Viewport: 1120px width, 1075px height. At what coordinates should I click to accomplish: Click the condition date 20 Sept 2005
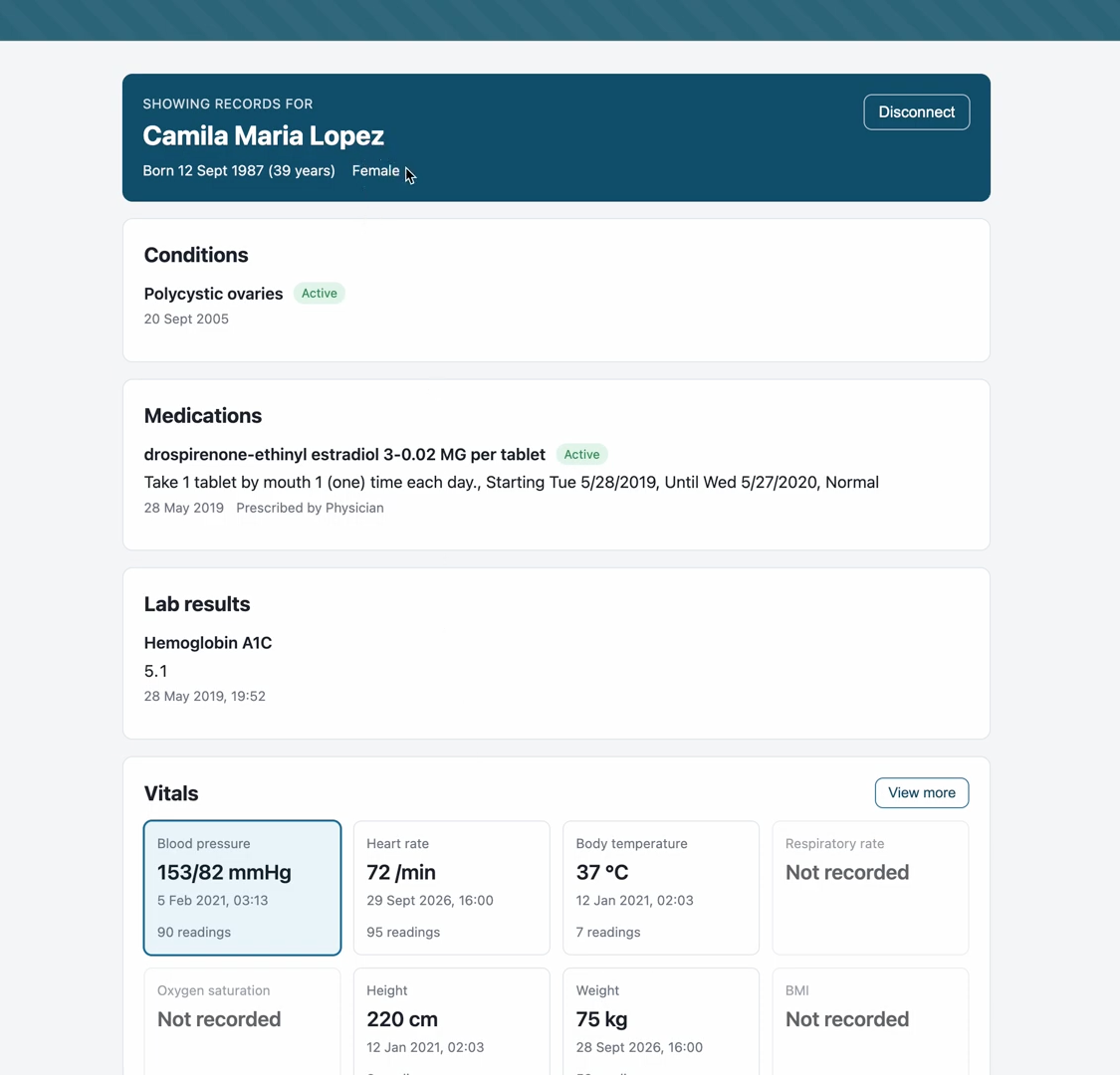[x=186, y=320]
